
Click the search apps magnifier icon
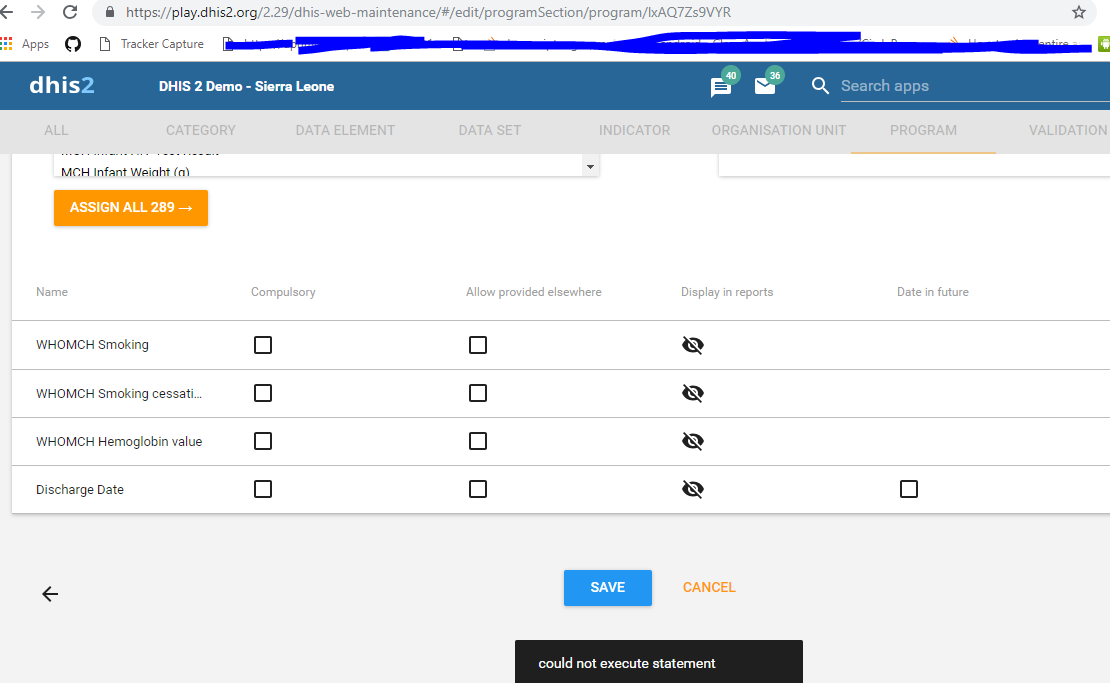coord(821,86)
